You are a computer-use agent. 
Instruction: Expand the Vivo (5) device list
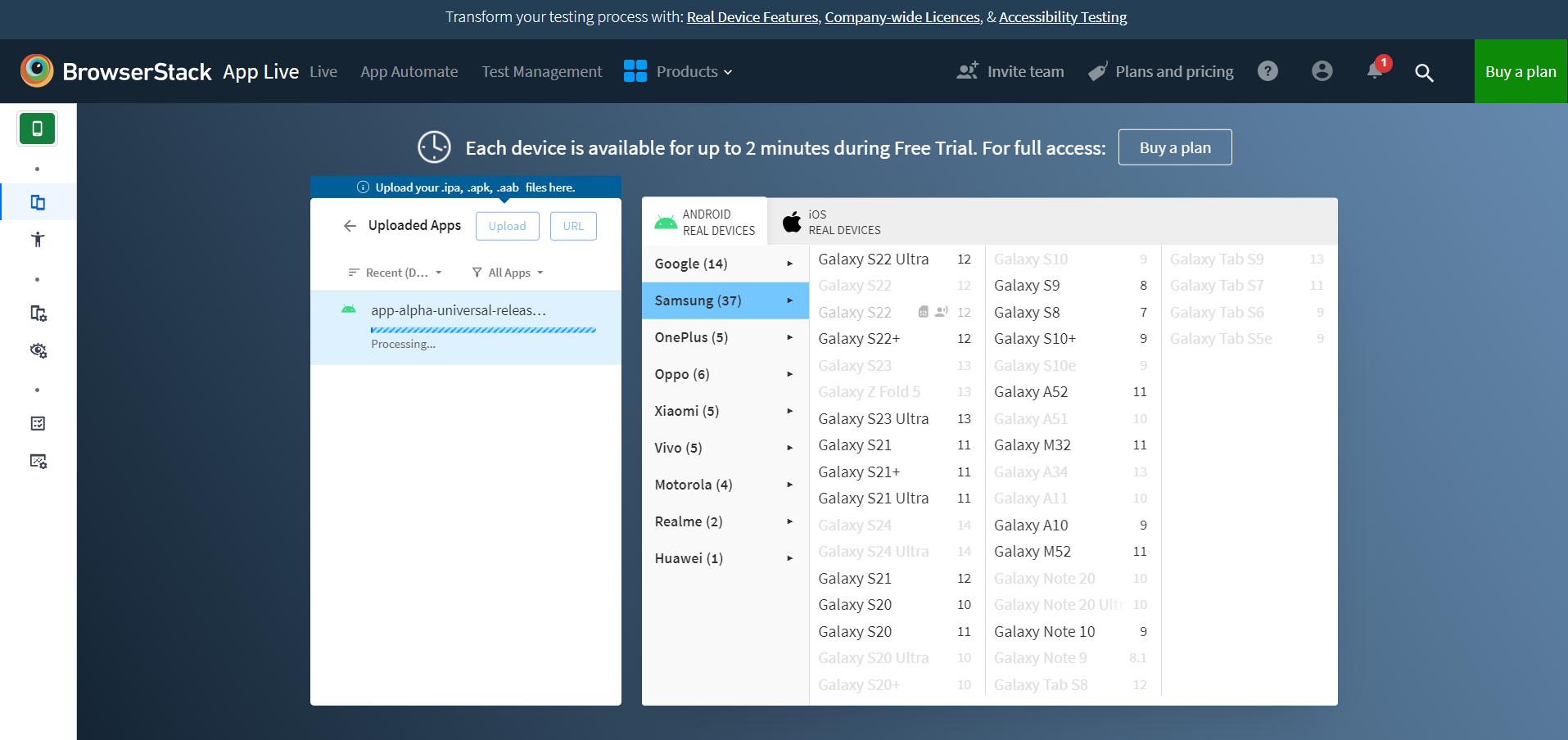point(725,448)
